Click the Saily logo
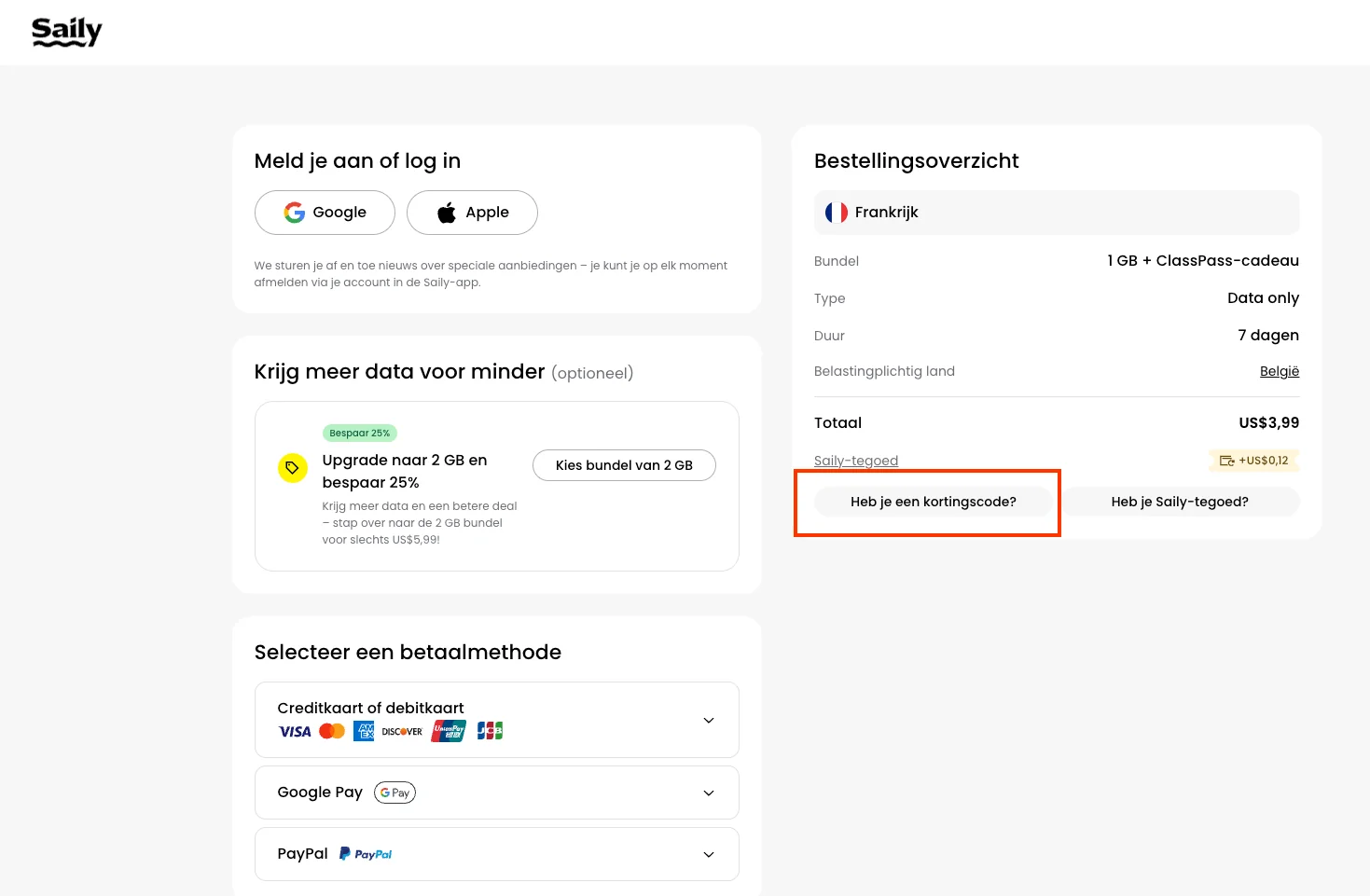Image resolution: width=1370 pixels, height=896 pixels. click(x=66, y=32)
